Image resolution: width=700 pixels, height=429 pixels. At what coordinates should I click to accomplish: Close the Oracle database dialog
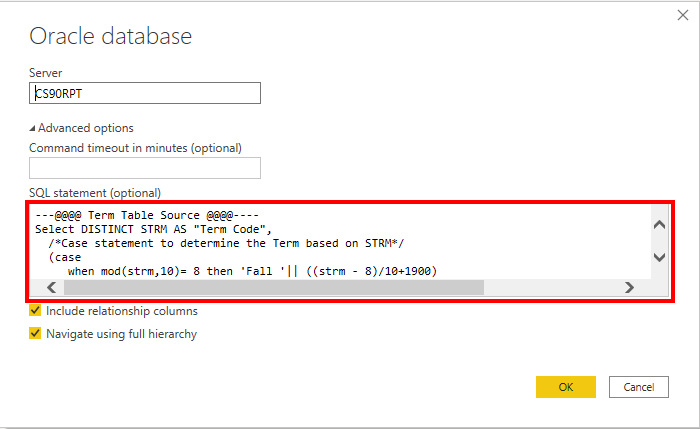(683, 15)
